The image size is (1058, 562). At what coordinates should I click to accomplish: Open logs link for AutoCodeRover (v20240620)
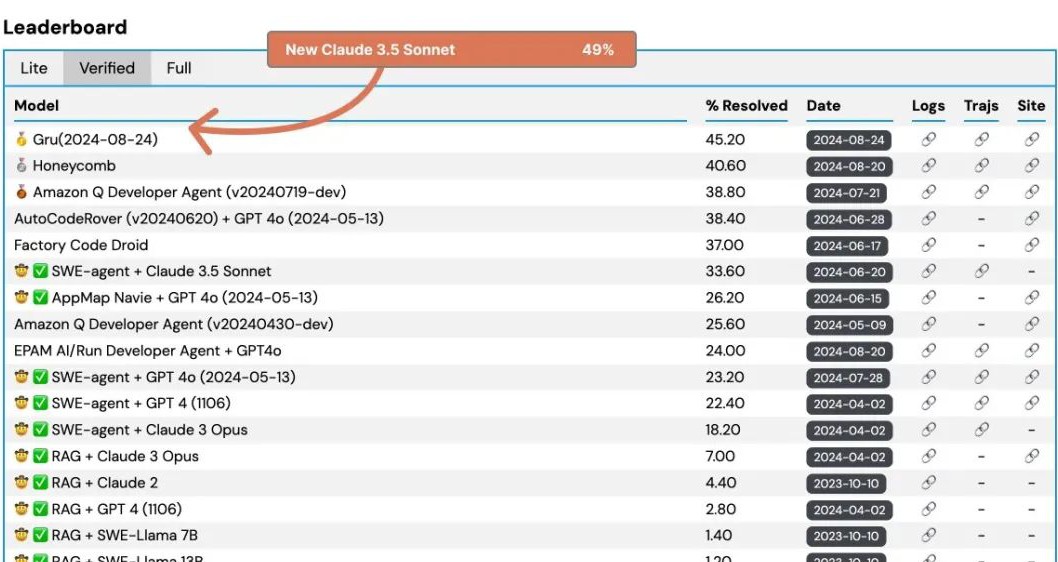(929, 219)
